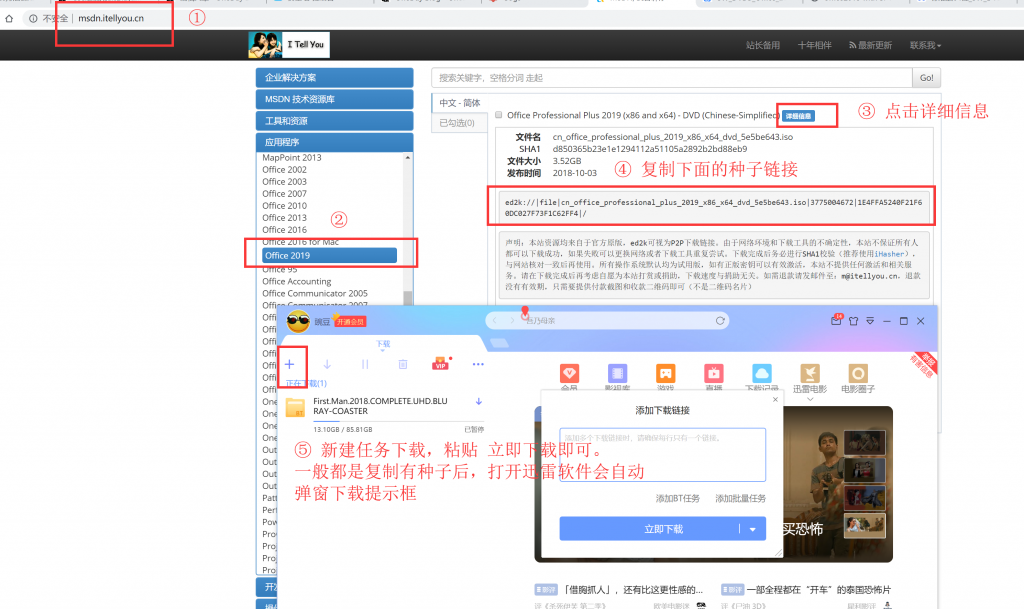1024x609 pixels.
Task: Resume the First.Man task via its arrow
Action: point(479,401)
